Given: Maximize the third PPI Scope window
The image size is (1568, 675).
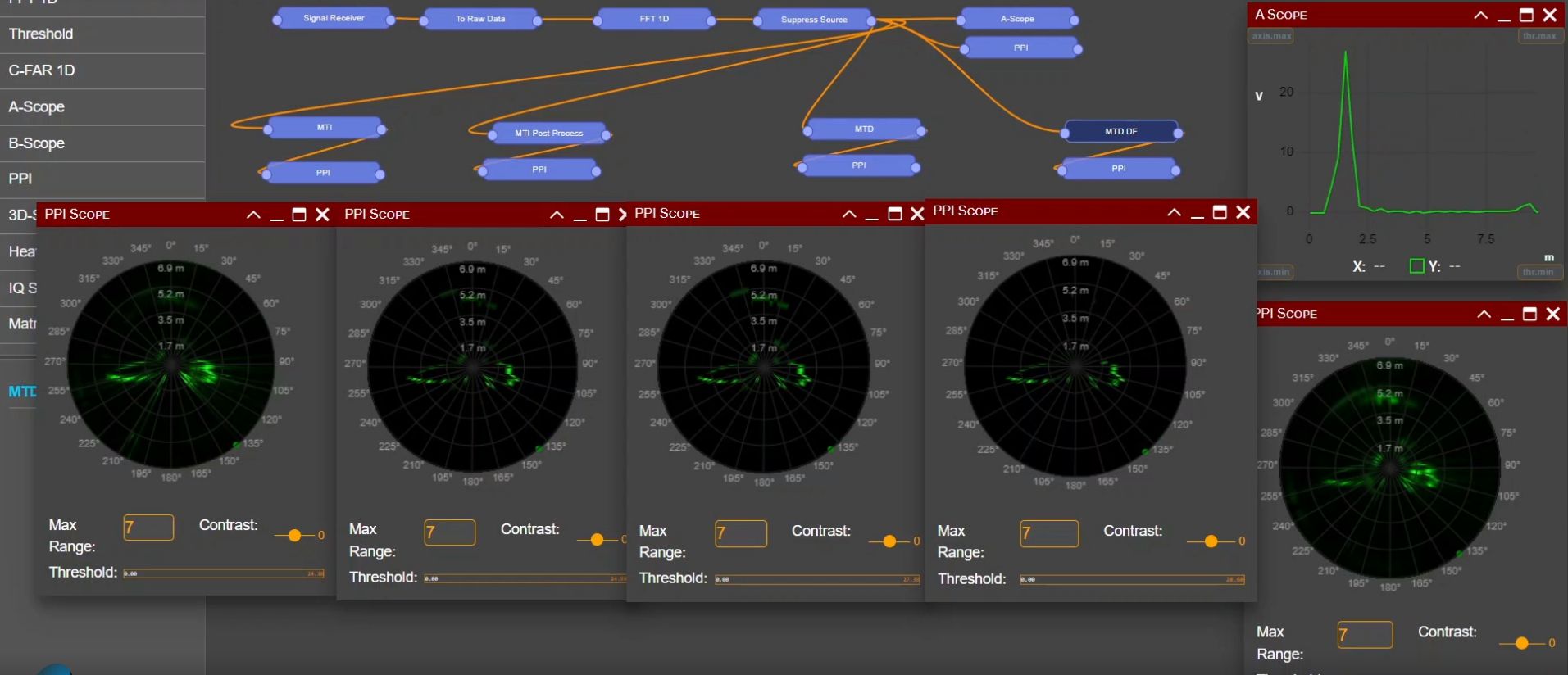Looking at the screenshot, I should click(x=895, y=214).
